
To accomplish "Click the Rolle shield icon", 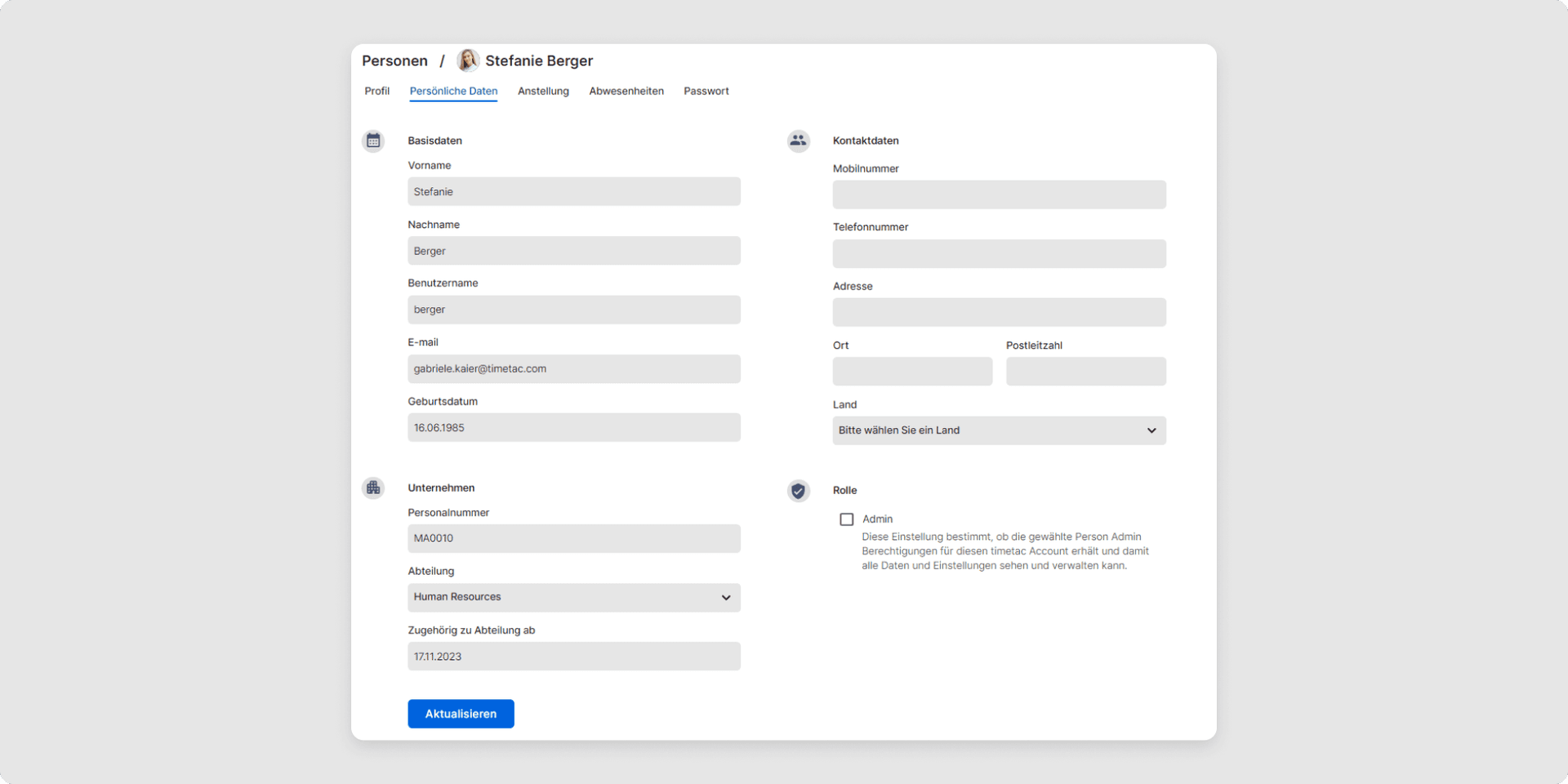I will tap(798, 490).
